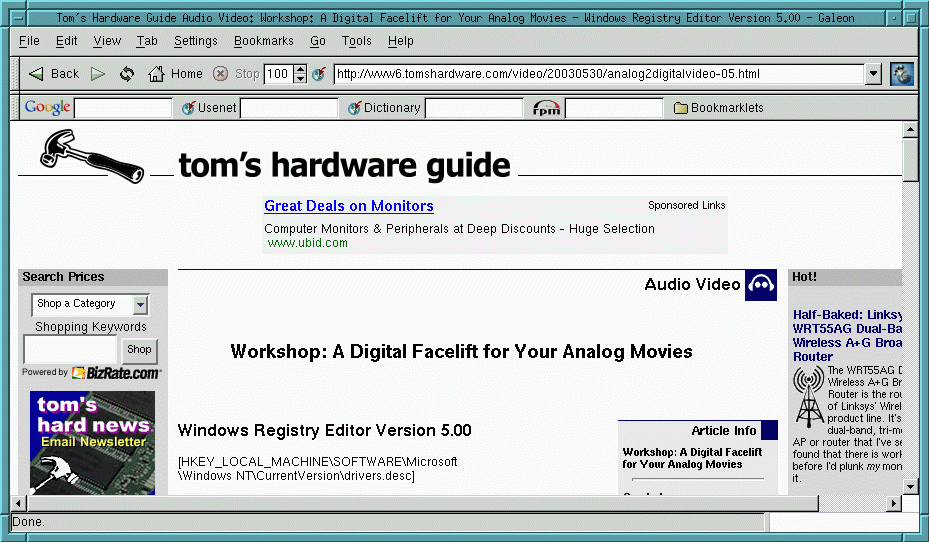
Task: Open the Bookmarks menu
Action: point(264,41)
